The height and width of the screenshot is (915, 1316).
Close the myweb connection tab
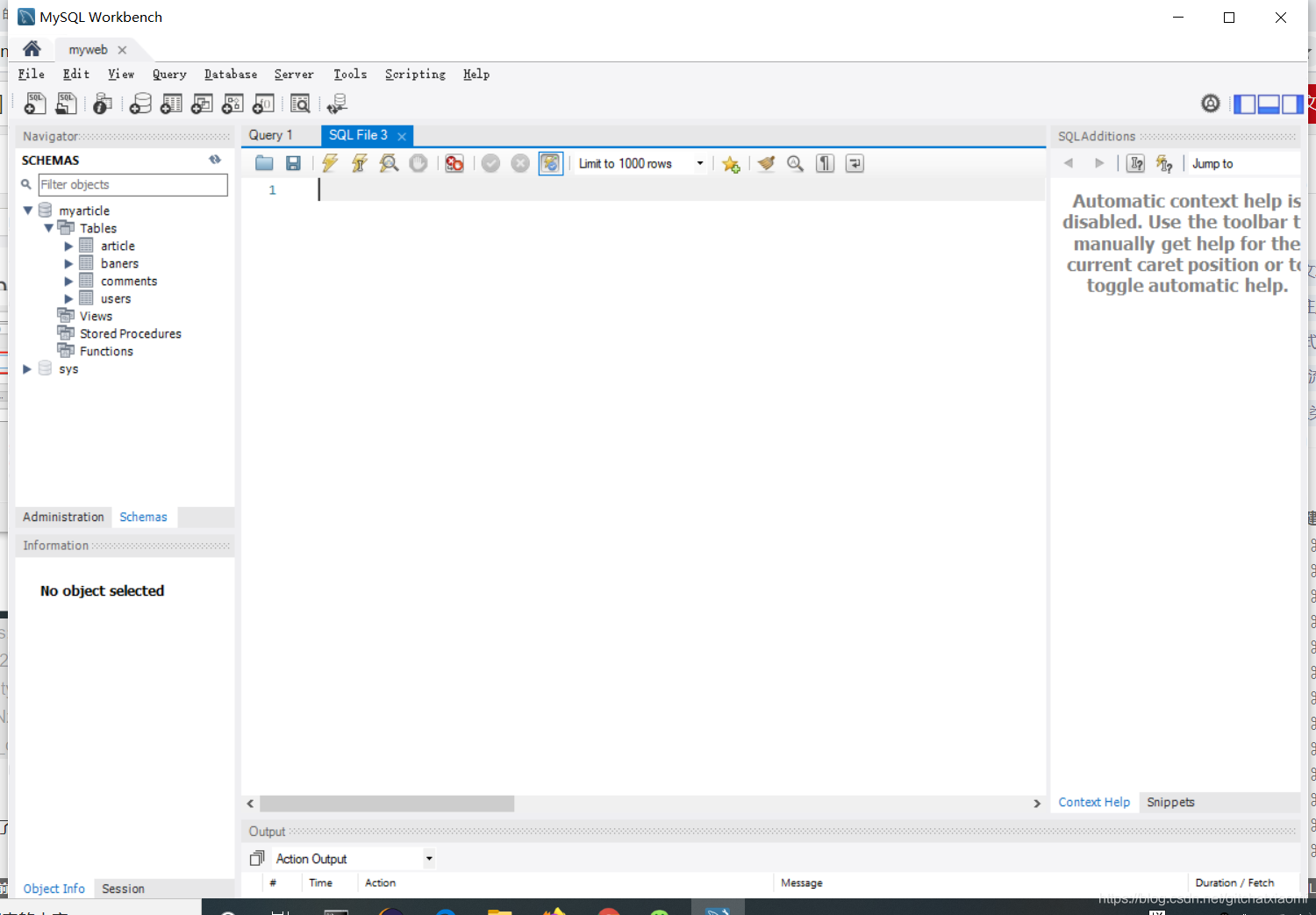click(122, 50)
